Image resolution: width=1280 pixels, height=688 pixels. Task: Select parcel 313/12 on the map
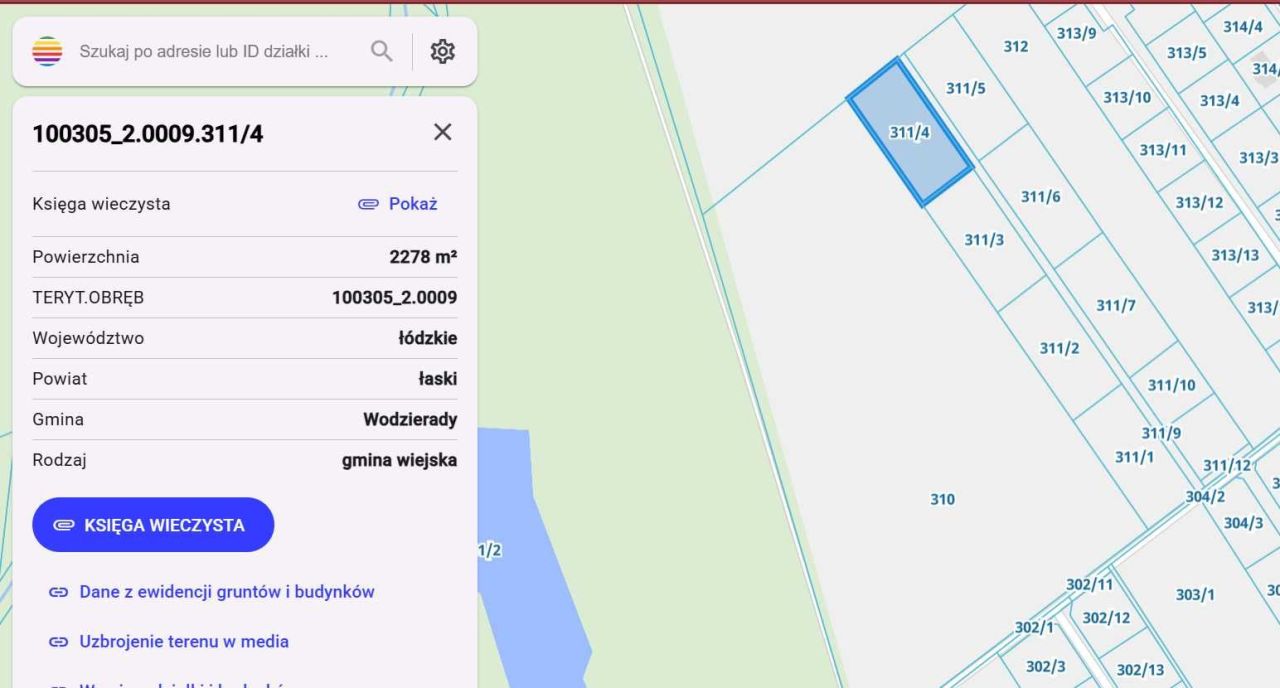(1199, 202)
